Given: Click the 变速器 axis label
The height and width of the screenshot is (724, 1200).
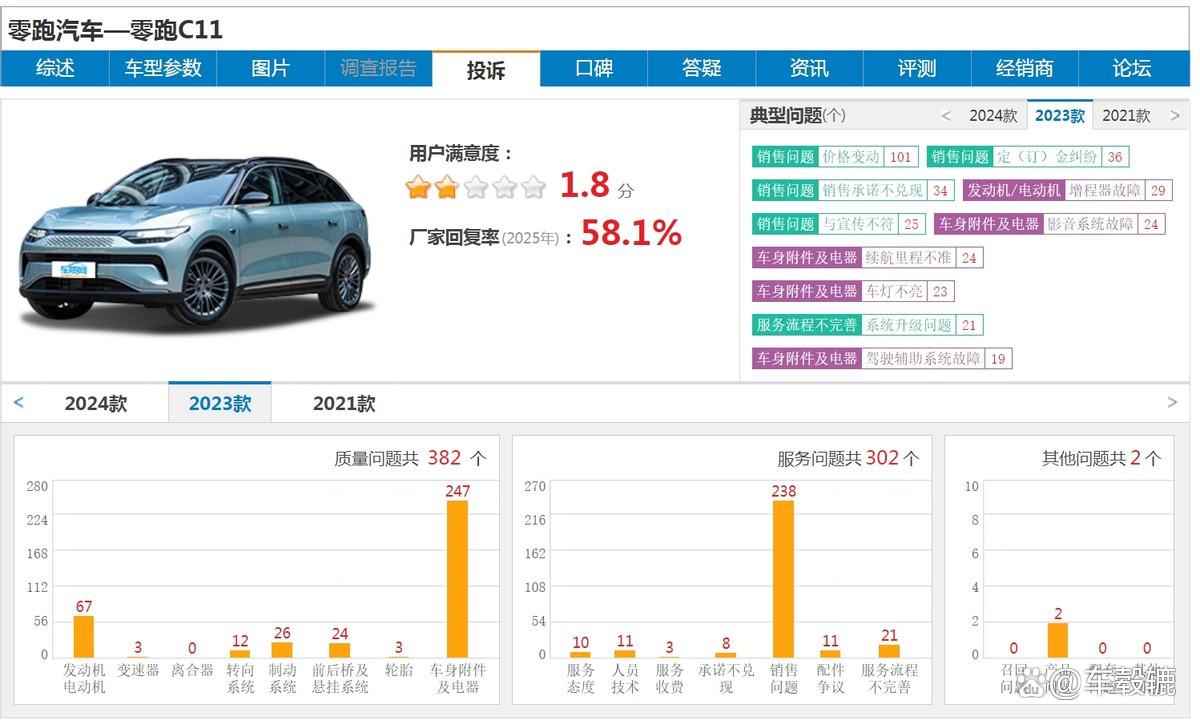Looking at the screenshot, I should click(x=138, y=670).
